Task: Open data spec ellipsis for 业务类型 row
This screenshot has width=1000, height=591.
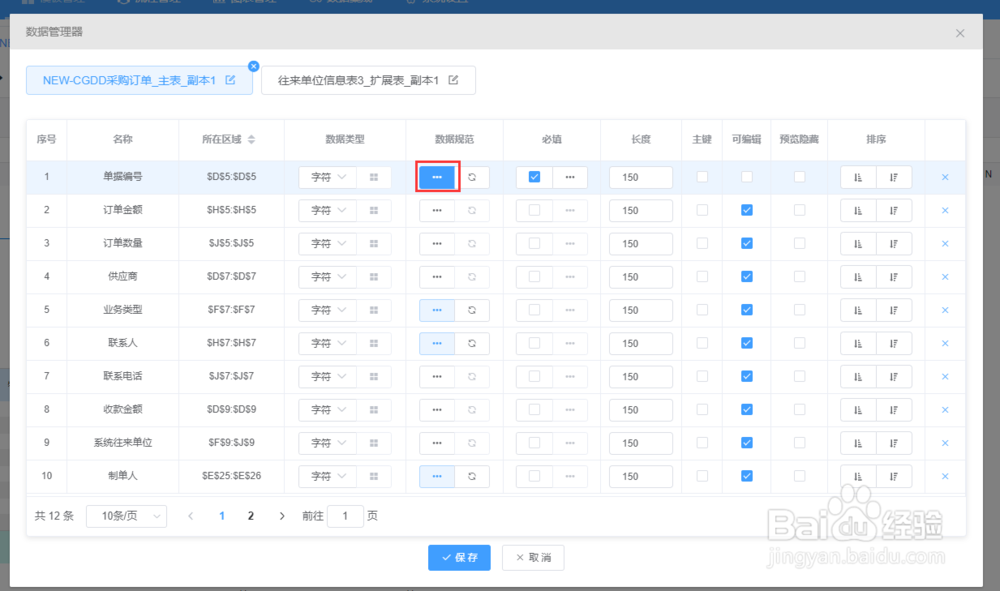Action: click(437, 310)
